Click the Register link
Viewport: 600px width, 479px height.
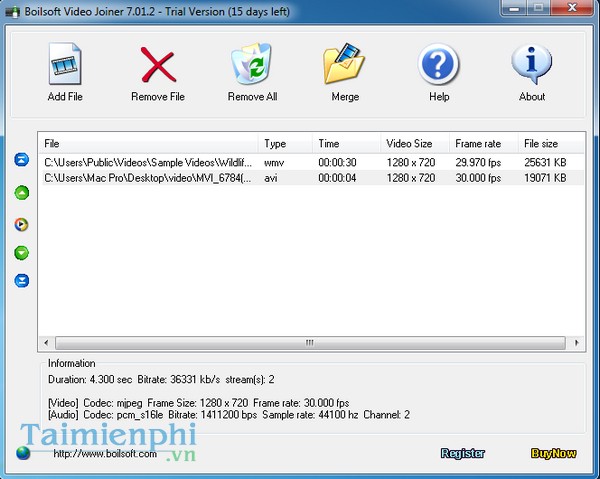463,453
